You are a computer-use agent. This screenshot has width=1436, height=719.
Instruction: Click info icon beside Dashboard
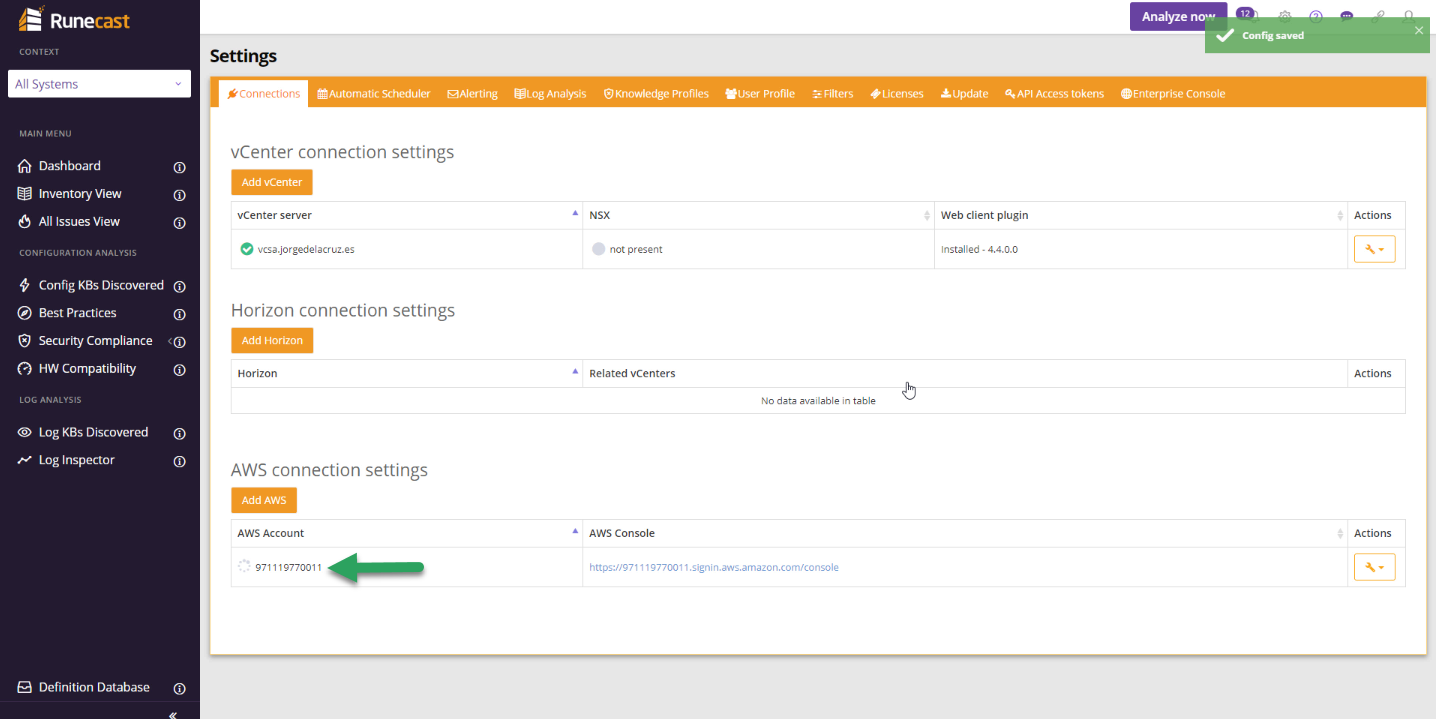pos(180,167)
